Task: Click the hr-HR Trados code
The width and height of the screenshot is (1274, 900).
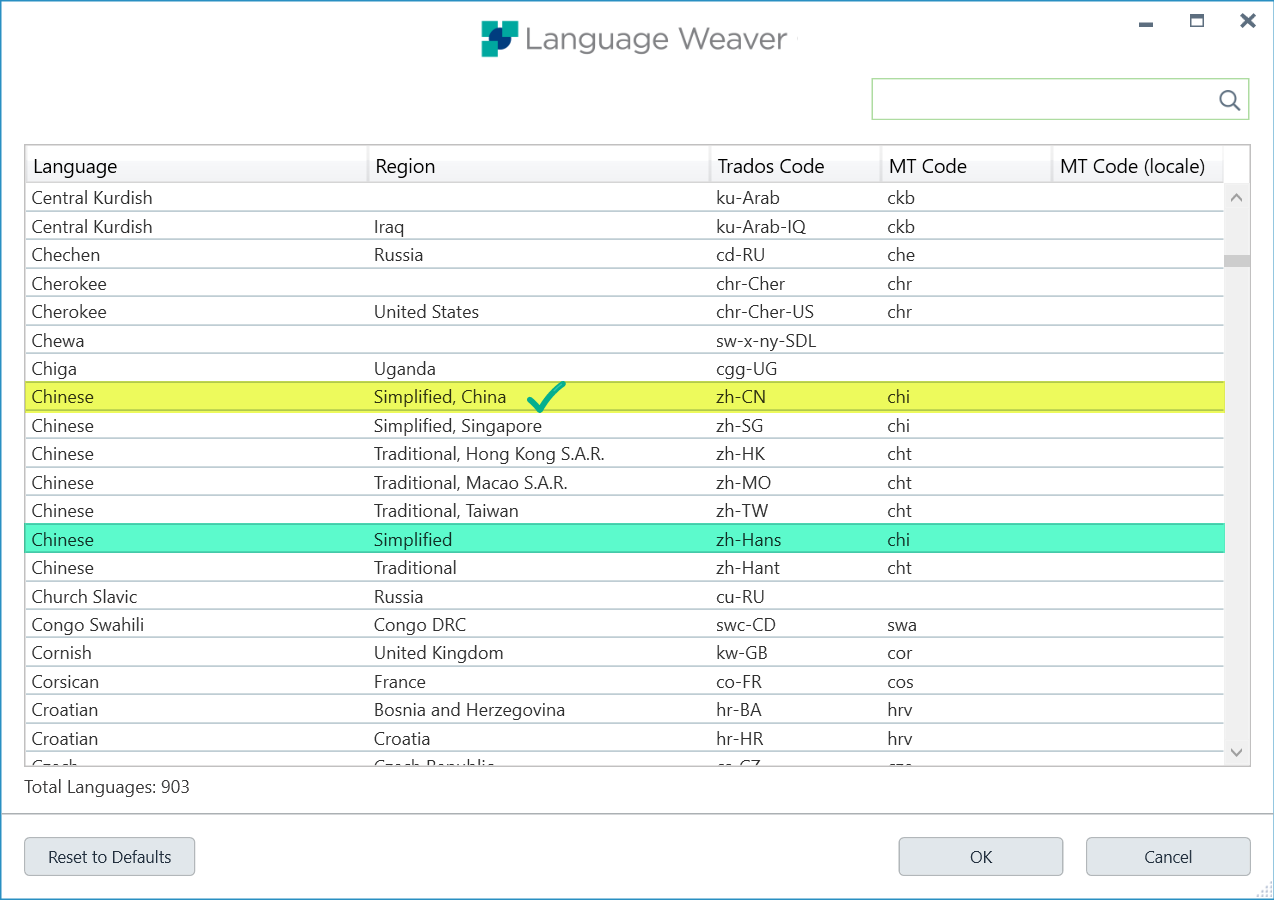Action: pos(742,739)
